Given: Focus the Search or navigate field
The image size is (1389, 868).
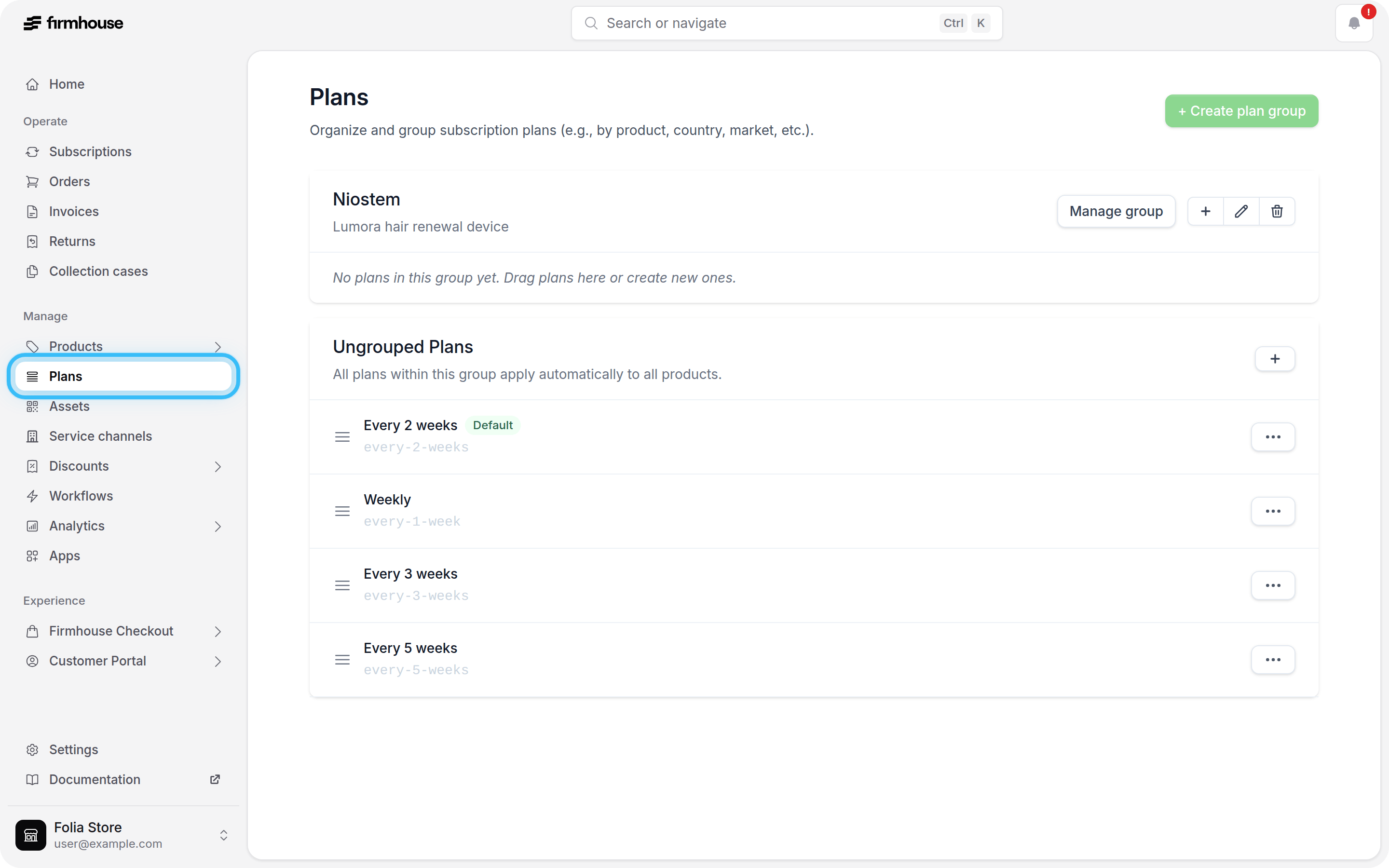Looking at the screenshot, I should click(x=787, y=23).
